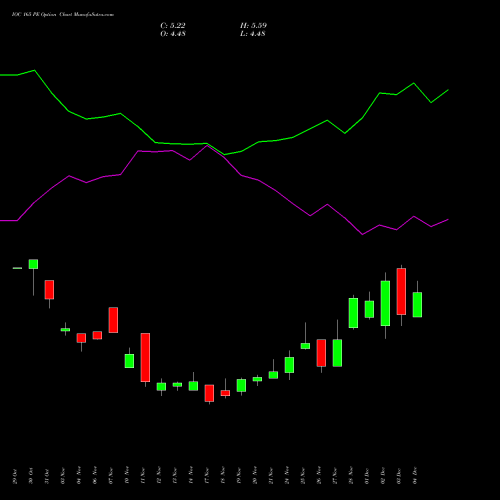Click the '31 Oct' date axis label
Viewport: 500px width, 500px height.
pyautogui.click(x=47, y=476)
